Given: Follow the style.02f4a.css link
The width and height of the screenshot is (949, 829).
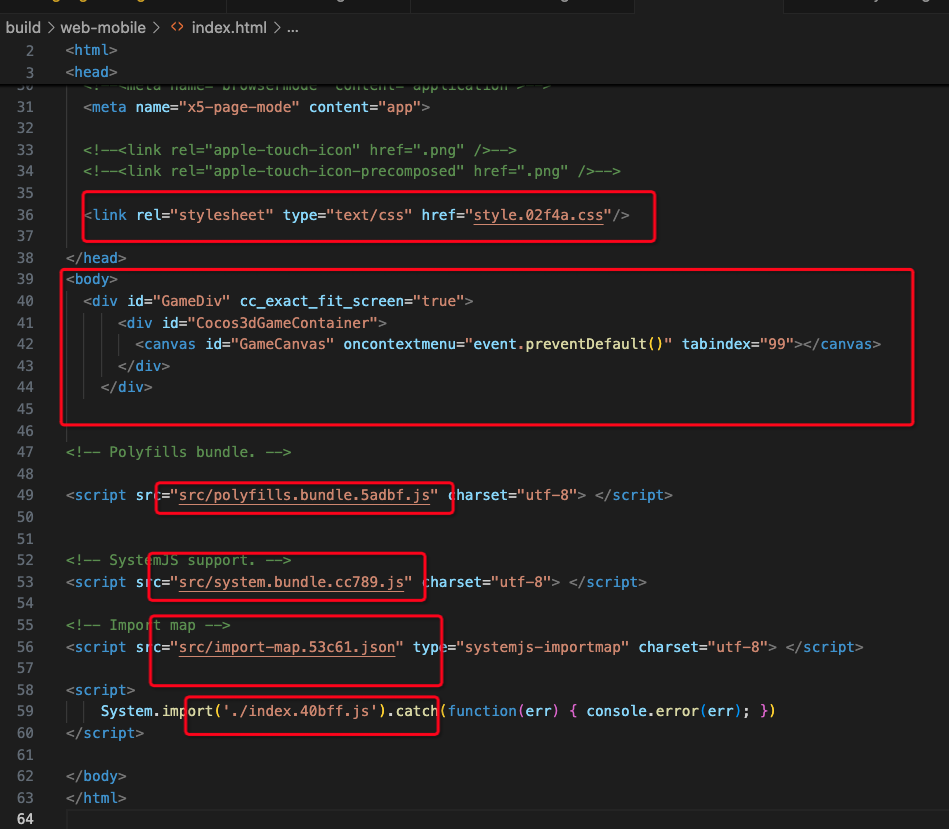Looking at the screenshot, I should (541, 215).
